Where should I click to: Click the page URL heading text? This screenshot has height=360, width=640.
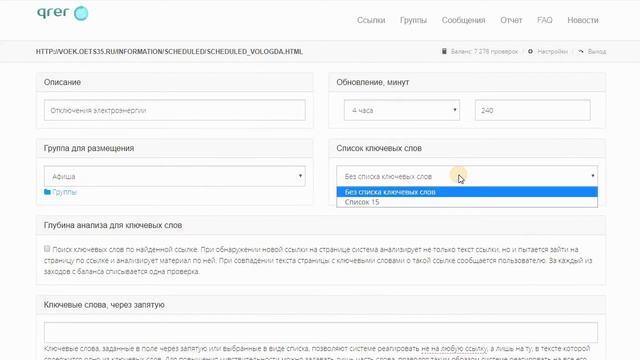[x=169, y=52]
